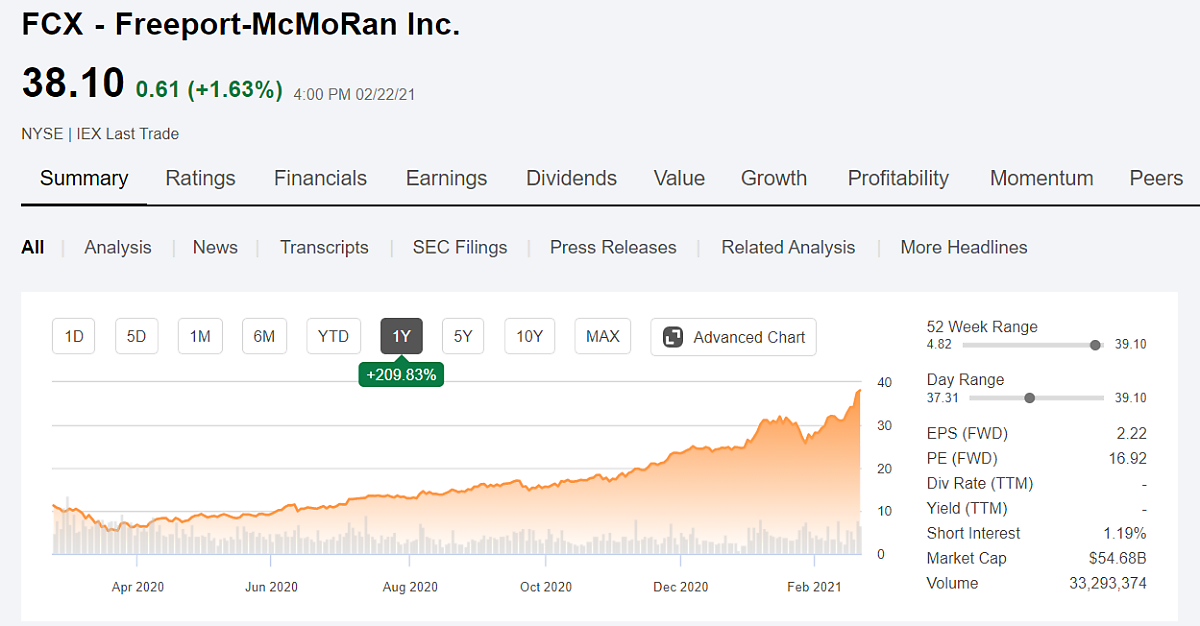Open the SEC Filings filter
The height and width of the screenshot is (626, 1200).
coord(460,247)
